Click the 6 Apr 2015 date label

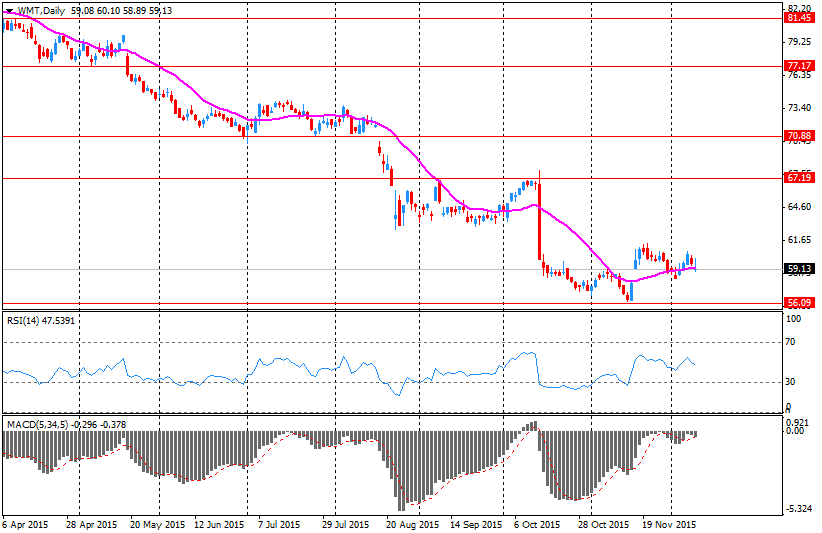[25, 525]
